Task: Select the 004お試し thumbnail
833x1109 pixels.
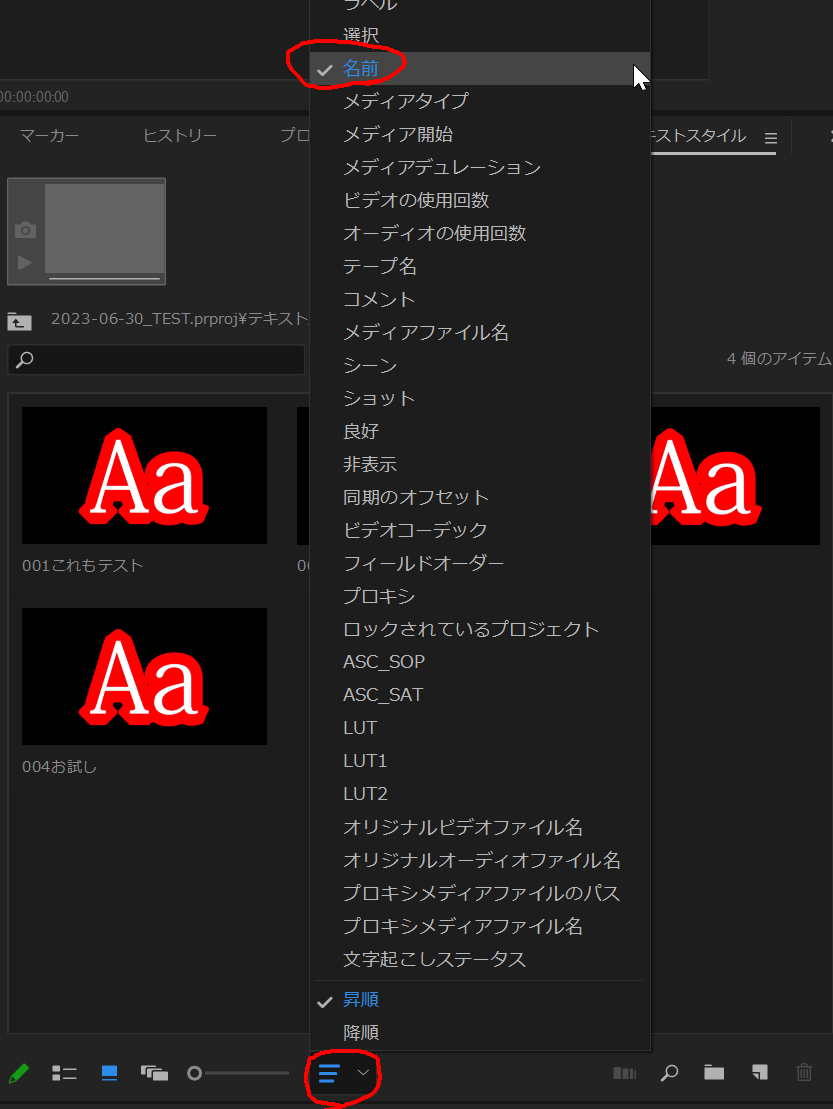Action: click(143, 676)
